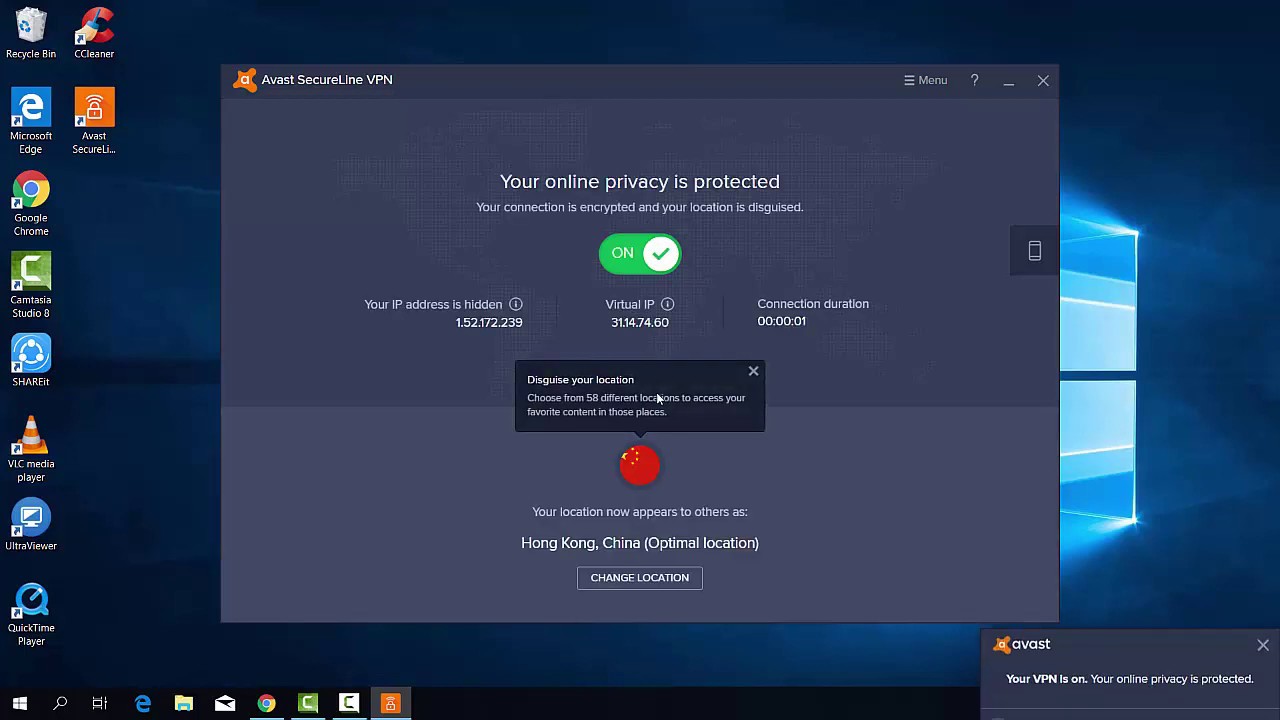Open Mail app from the taskbar
The height and width of the screenshot is (720, 1280).
(x=225, y=704)
